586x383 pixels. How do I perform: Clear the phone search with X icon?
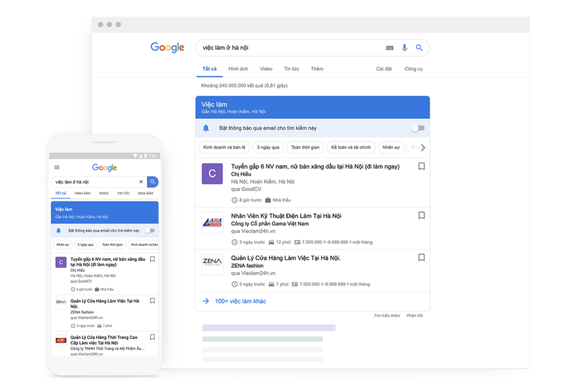pyautogui.click(x=141, y=182)
